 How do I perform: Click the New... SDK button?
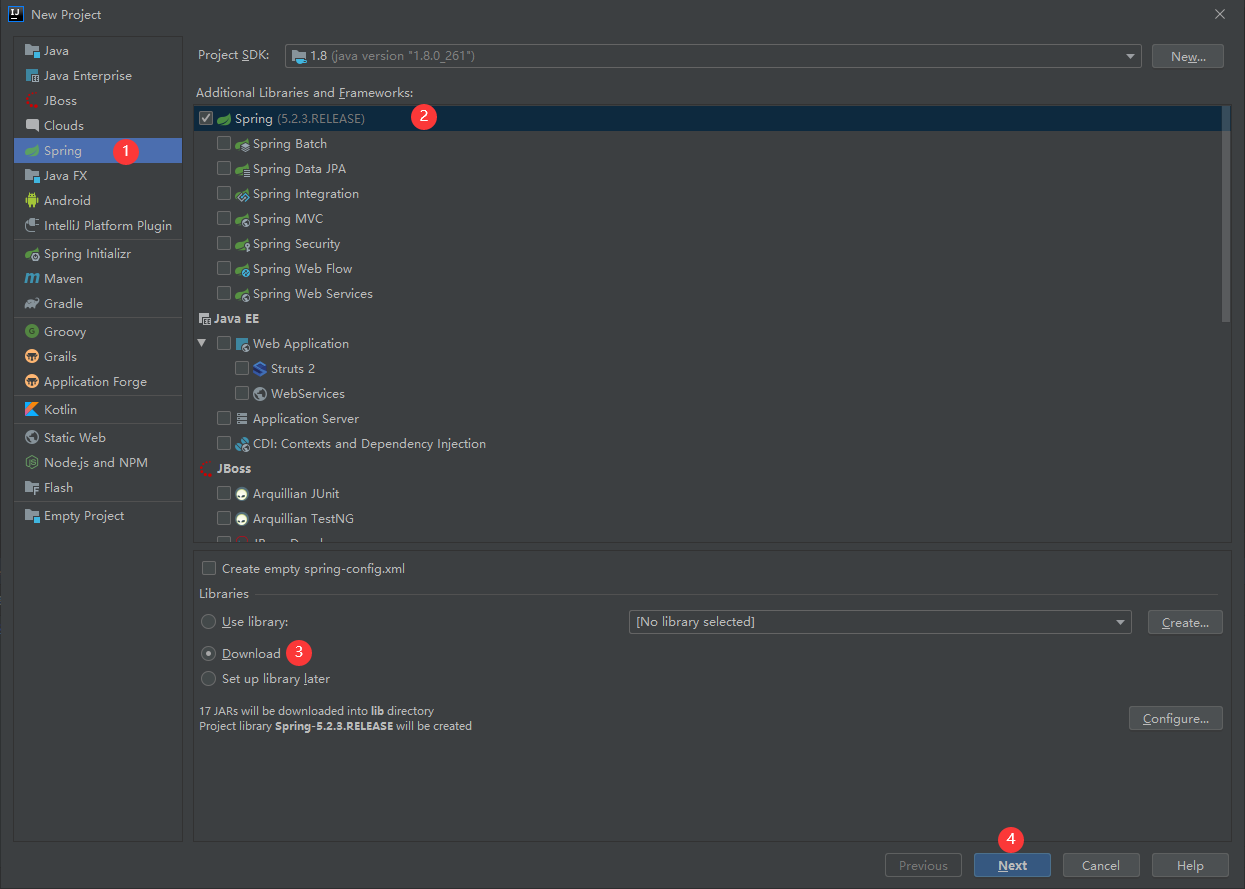1187,56
